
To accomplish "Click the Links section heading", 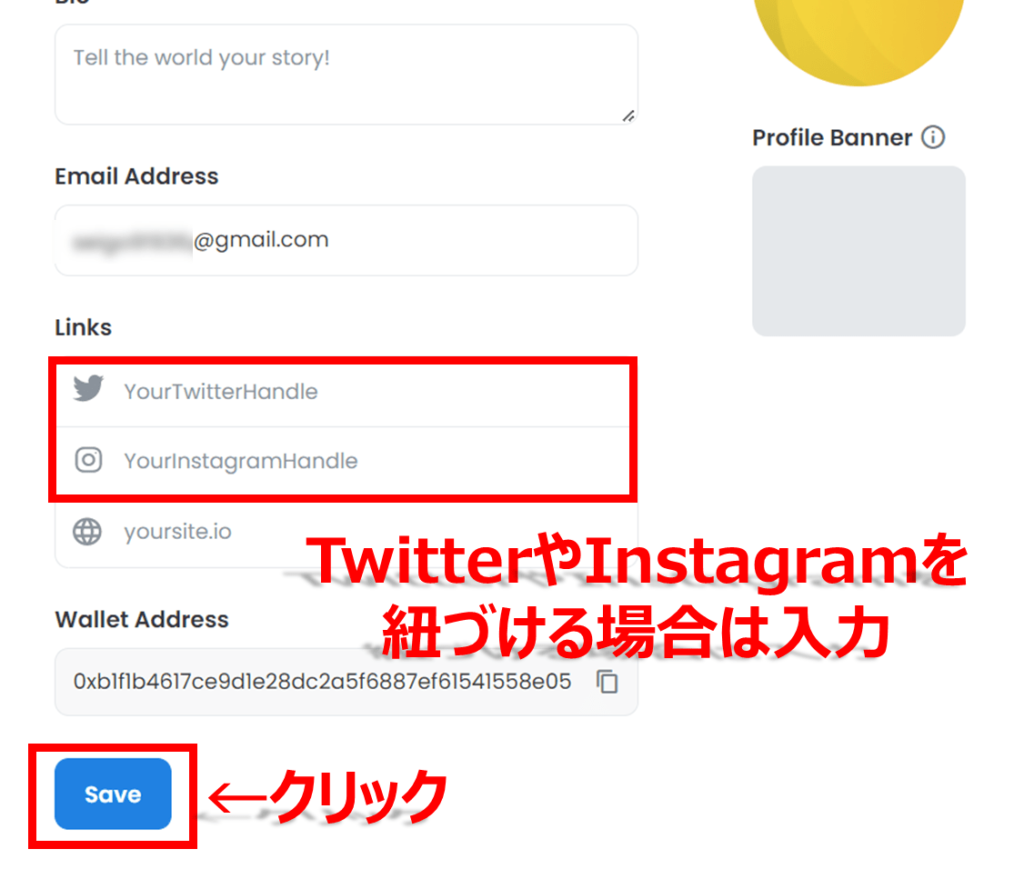I will tap(83, 327).
